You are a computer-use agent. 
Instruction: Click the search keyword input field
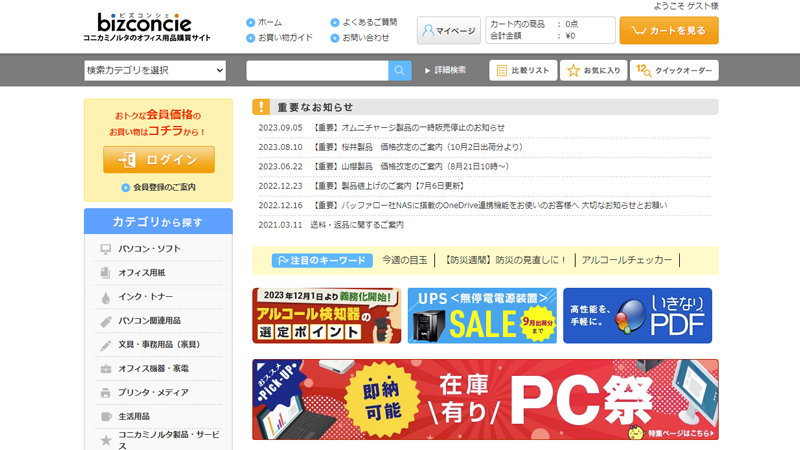[x=317, y=70]
